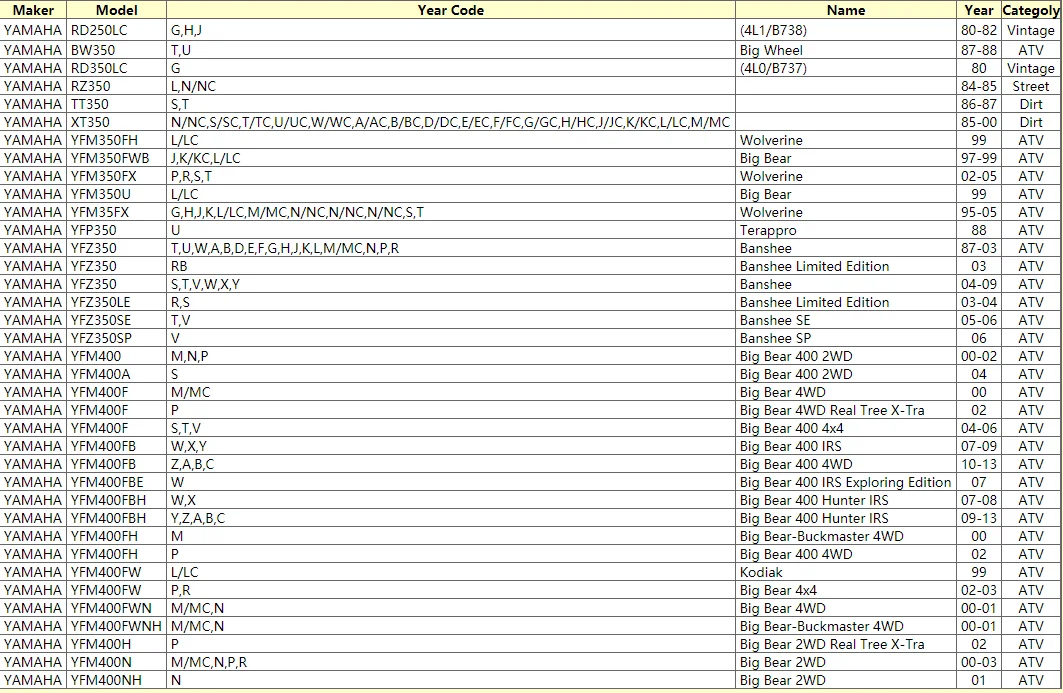1063x693 pixels.
Task: Click Big Bear 400 IRS Exploring Edition
Action: [845, 482]
